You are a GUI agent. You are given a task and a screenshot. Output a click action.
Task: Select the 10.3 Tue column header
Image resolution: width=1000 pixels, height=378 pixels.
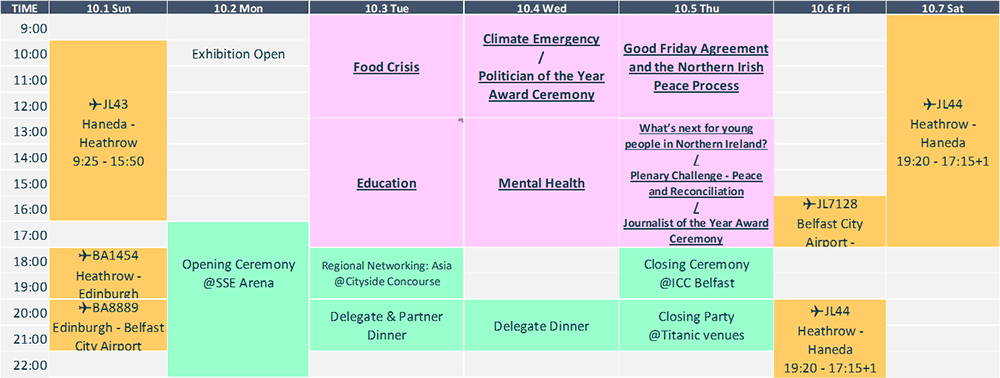coord(387,7)
